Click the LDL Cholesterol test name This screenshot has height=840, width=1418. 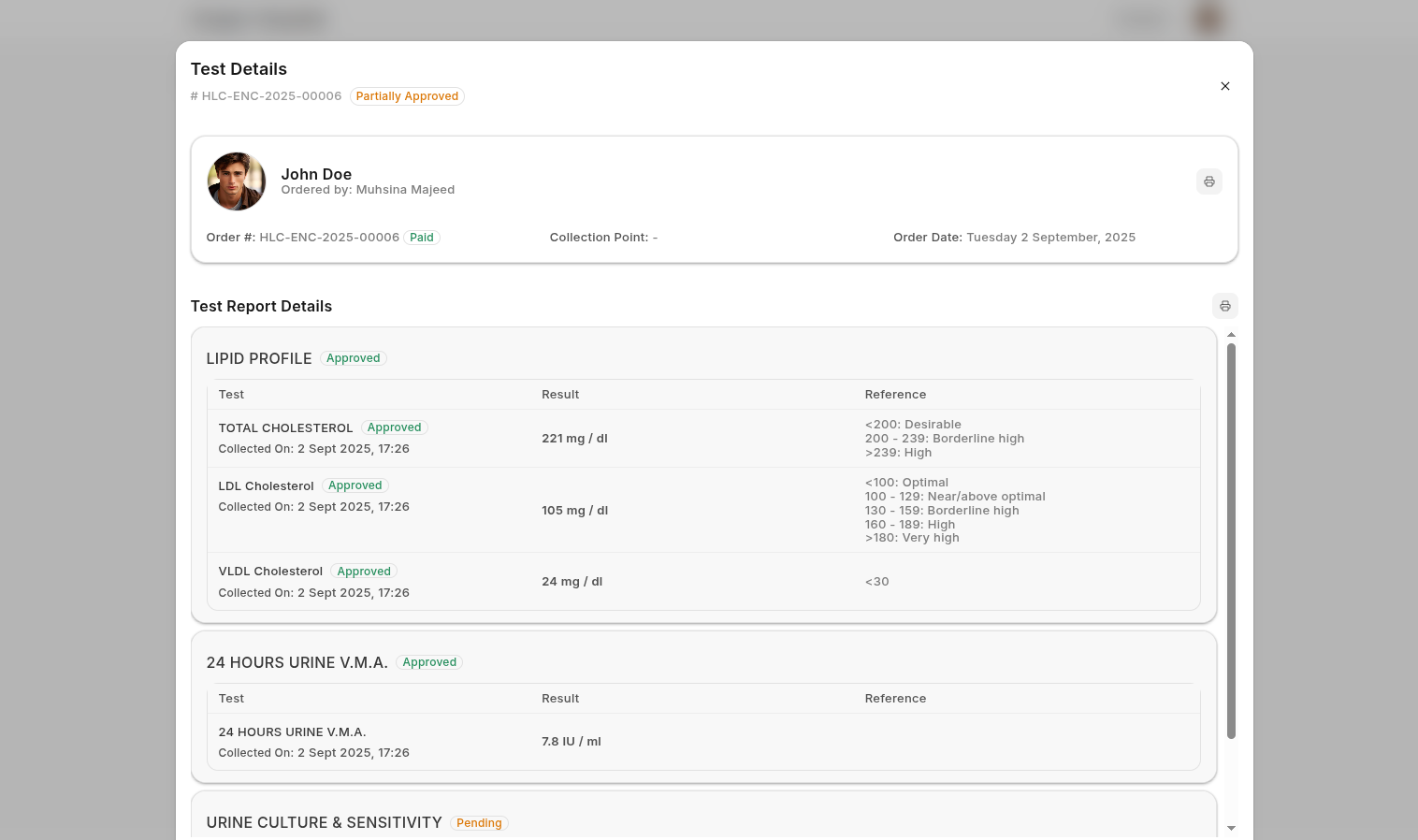click(266, 486)
